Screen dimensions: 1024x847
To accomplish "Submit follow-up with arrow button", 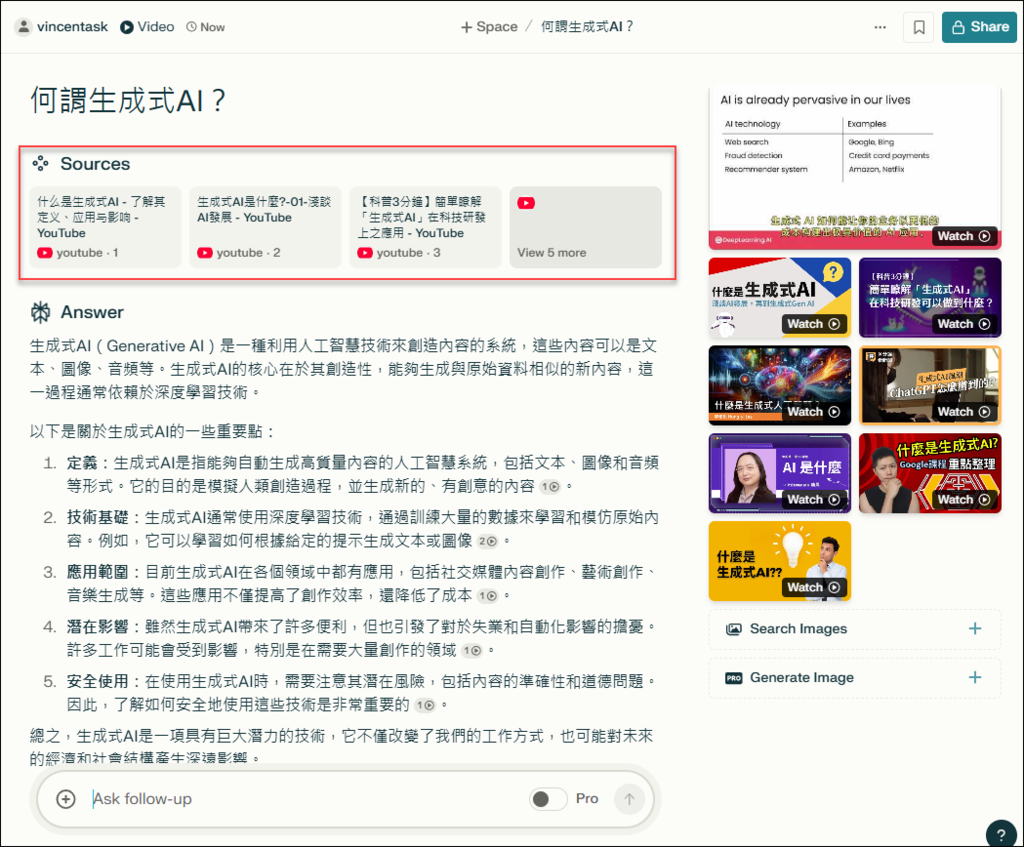I will coord(629,799).
